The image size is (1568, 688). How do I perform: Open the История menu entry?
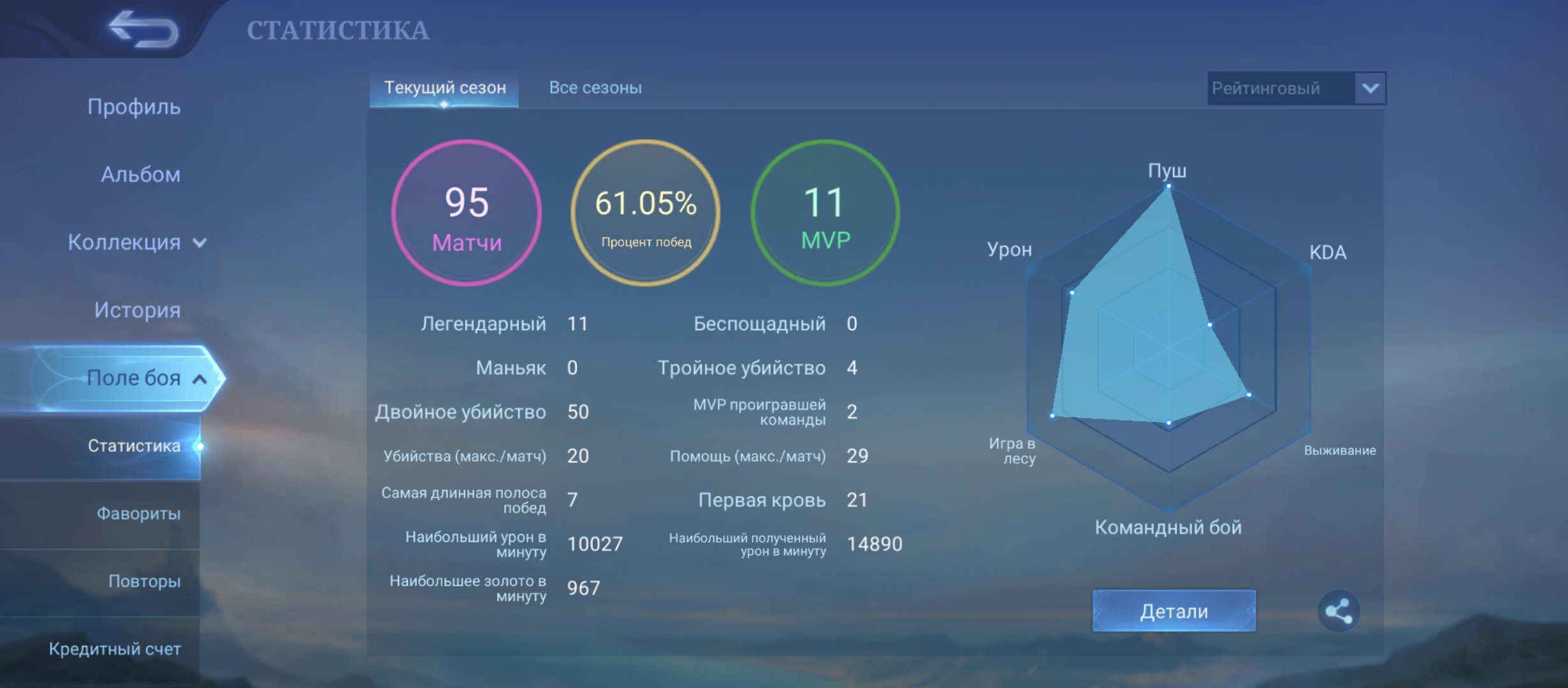point(137,310)
